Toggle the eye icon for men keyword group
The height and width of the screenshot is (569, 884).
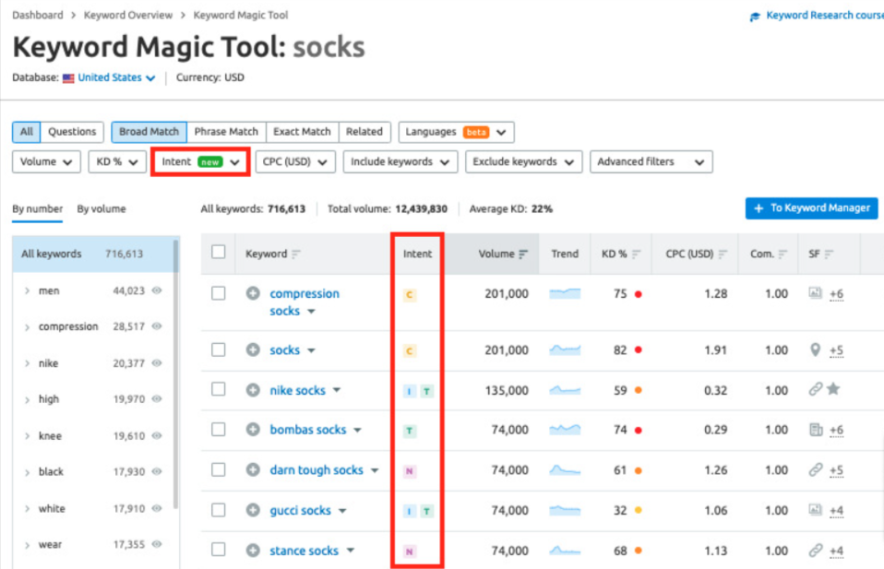click(156, 291)
